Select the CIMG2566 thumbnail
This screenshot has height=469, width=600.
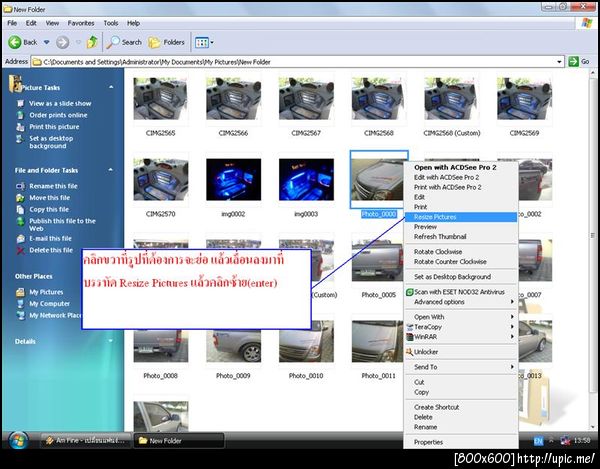pyautogui.click(x=233, y=99)
